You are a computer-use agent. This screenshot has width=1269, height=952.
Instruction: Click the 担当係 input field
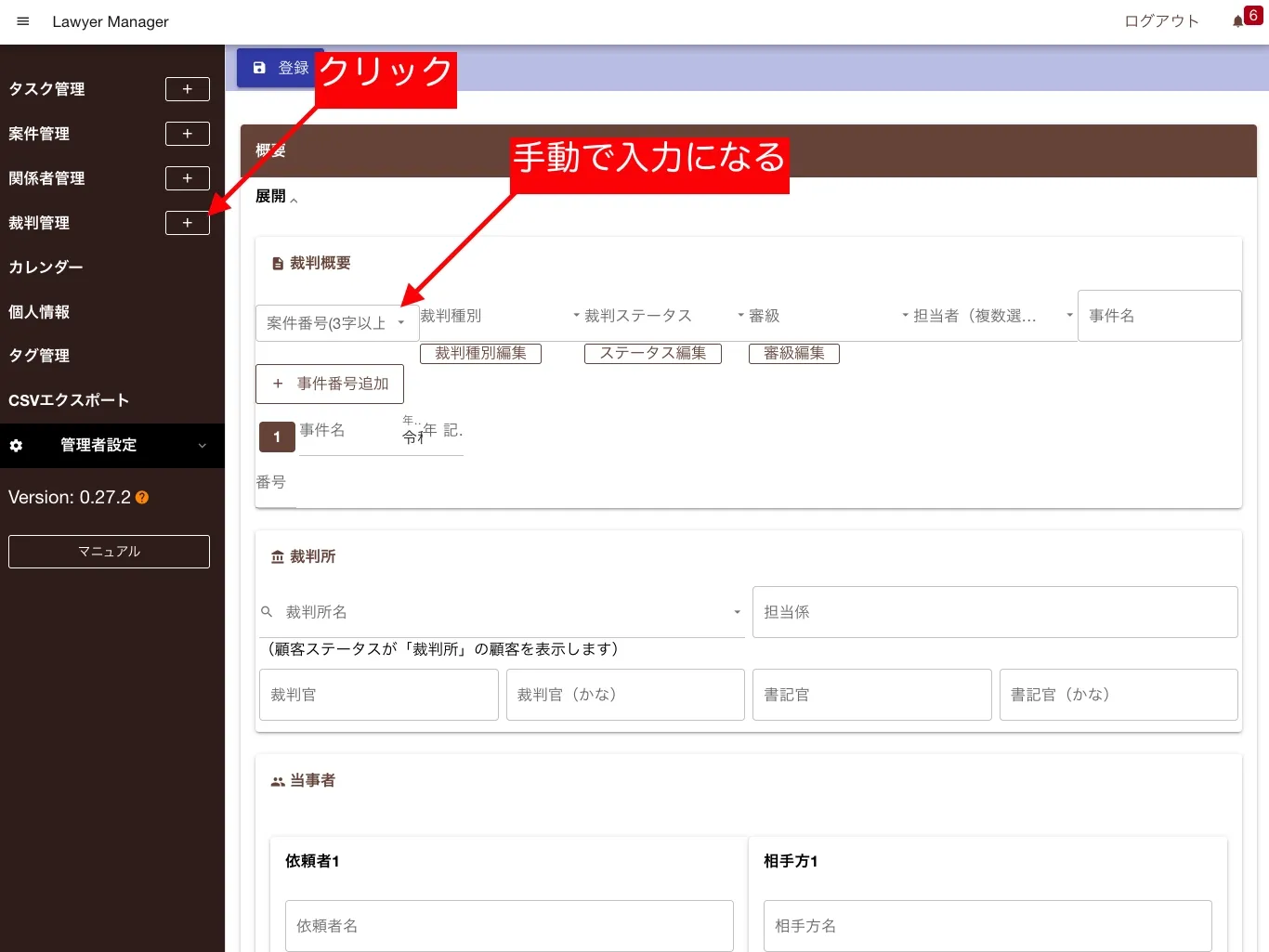coord(995,612)
